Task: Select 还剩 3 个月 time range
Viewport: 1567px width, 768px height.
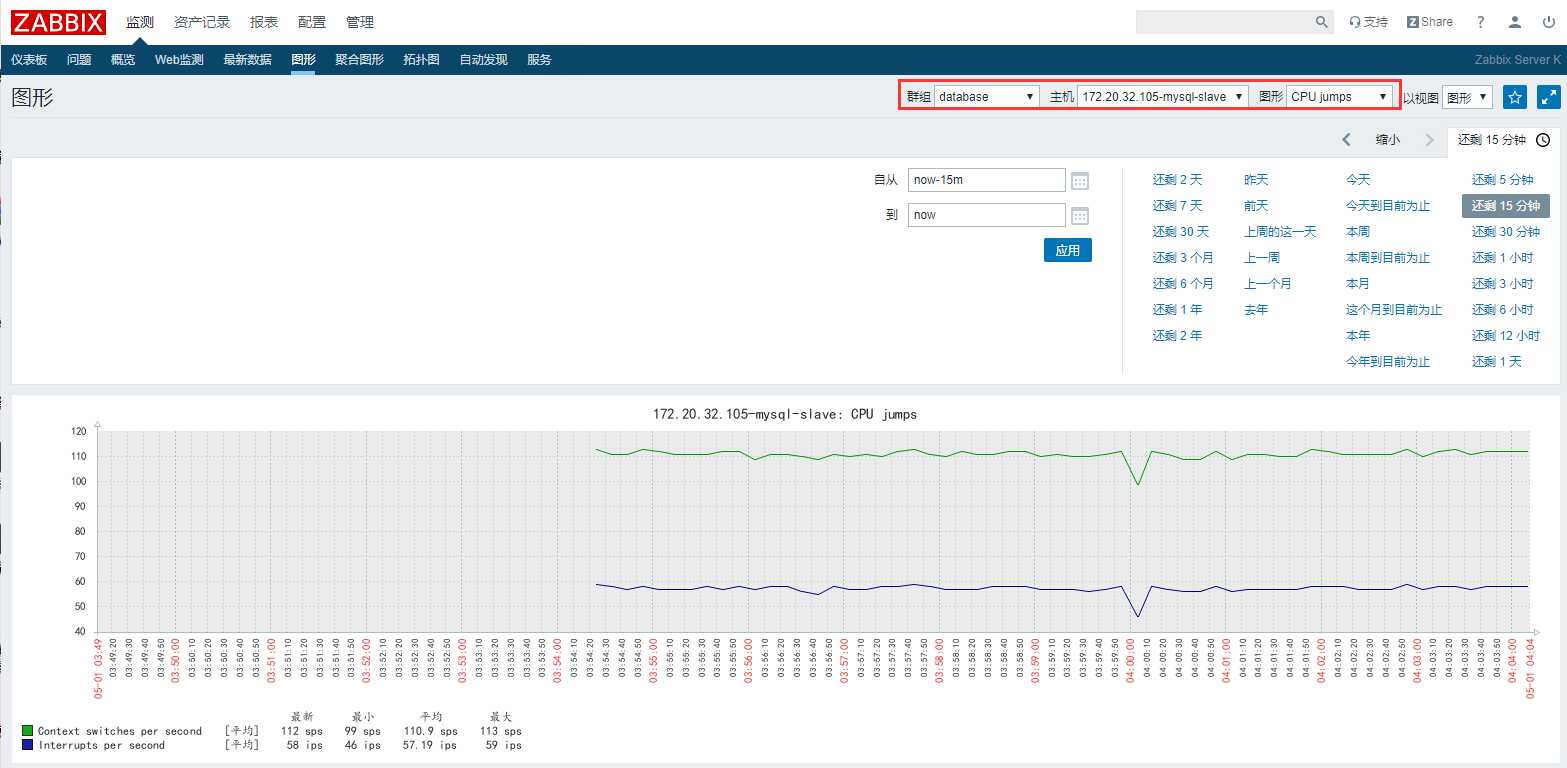Action: click(1183, 258)
